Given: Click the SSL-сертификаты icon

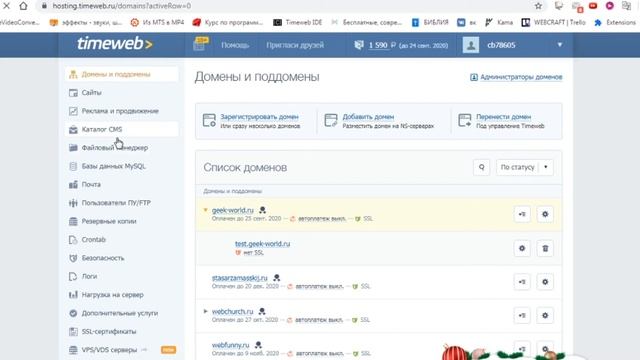Looking at the screenshot, I should click(x=73, y=331).
